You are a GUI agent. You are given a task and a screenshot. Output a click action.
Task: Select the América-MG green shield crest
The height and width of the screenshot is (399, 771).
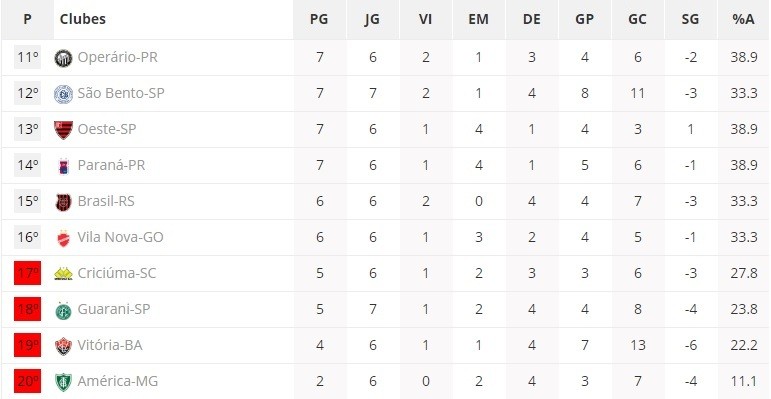click(63, 382)
